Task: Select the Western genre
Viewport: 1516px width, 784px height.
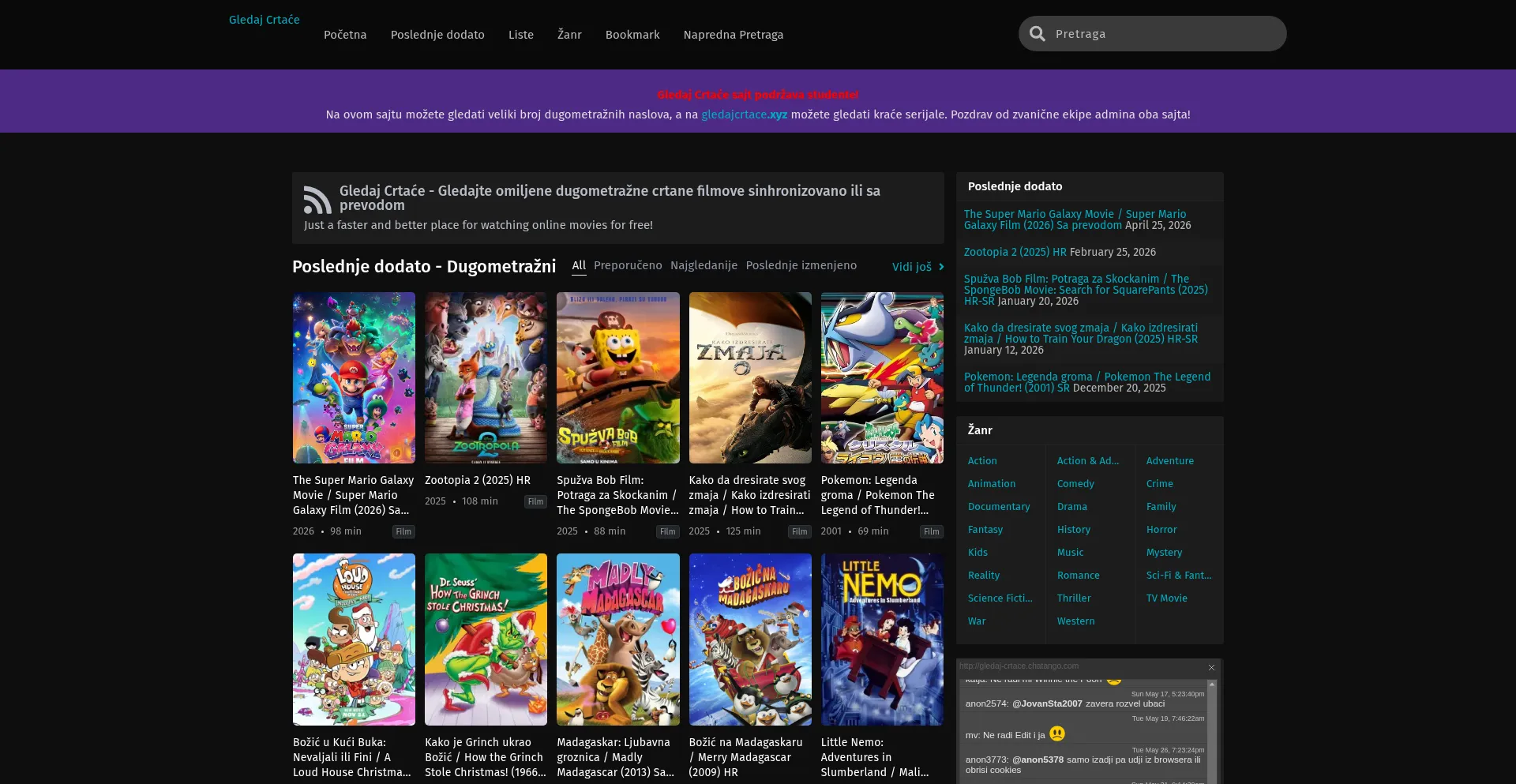Action: coord(1076,621)
